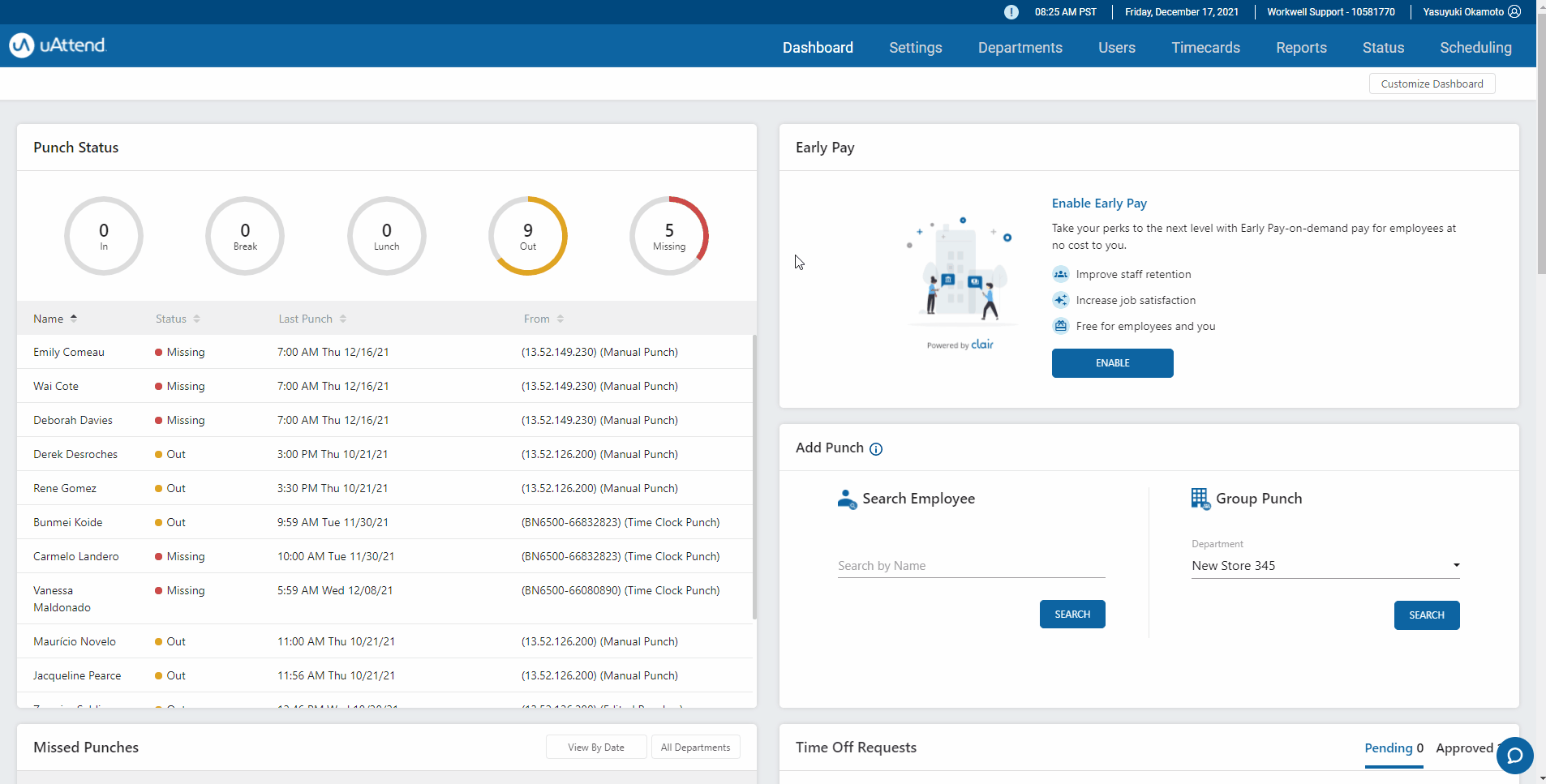Open the user profile icon beside Yasuyuki Okamoto

coord(1514,11)
